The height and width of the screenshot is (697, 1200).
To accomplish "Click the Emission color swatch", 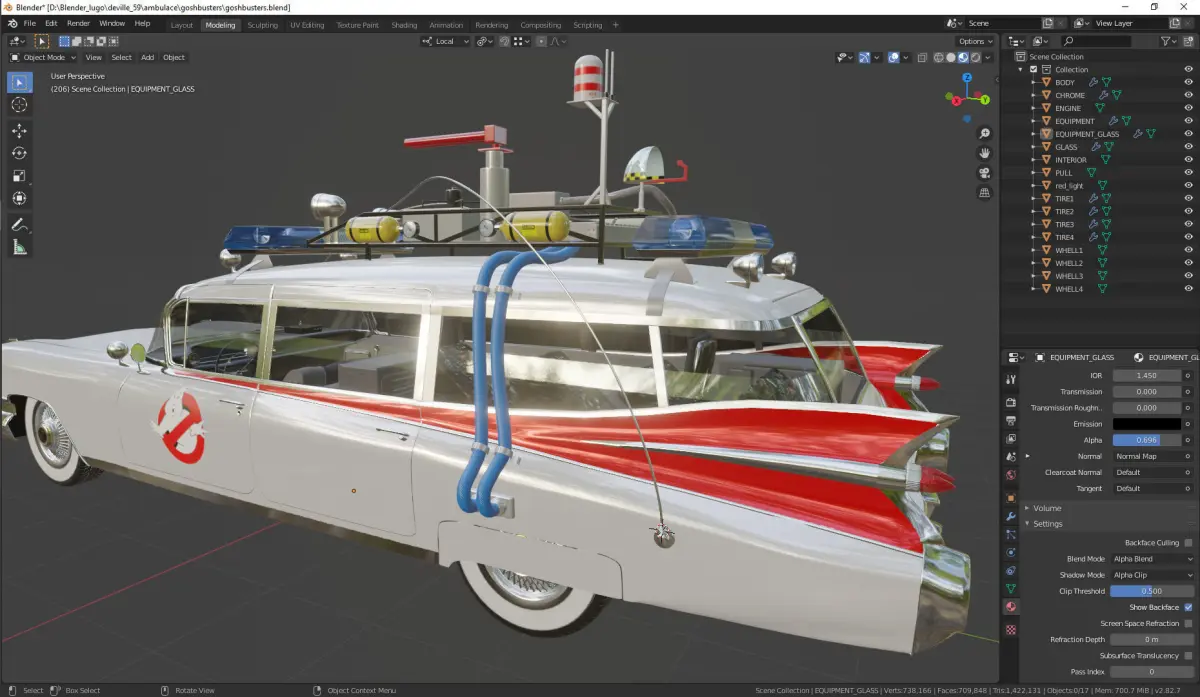I will pos(1145,424).
